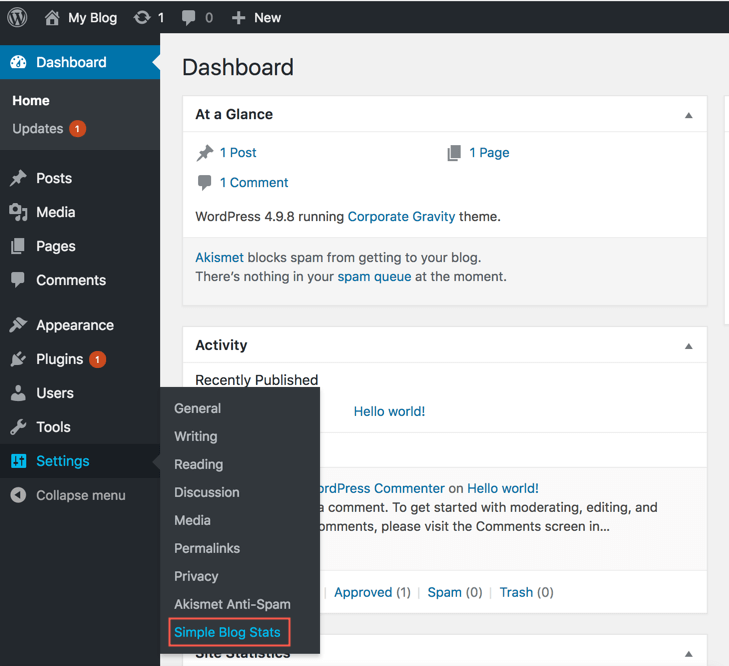Open the Pages menu label
Image resolution: width=729 pixels, height=666 pixels.
(56, 246)
